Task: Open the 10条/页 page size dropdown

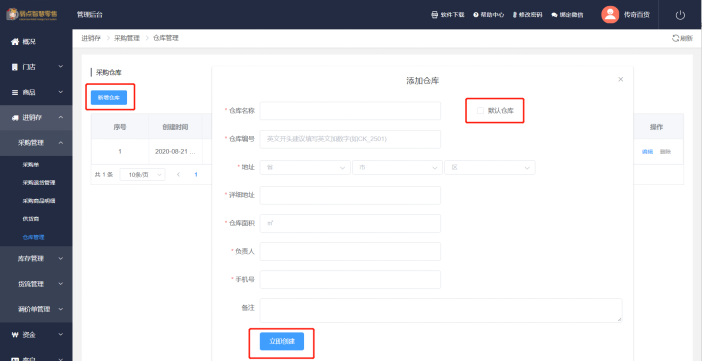Action: (x=142, y=174)
